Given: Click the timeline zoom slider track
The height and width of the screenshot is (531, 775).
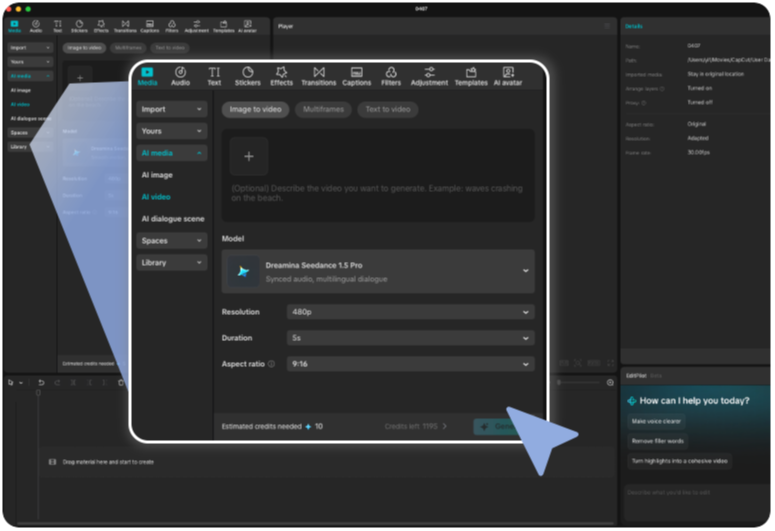Looking at the screenshot, I should (x=578, y=382).
